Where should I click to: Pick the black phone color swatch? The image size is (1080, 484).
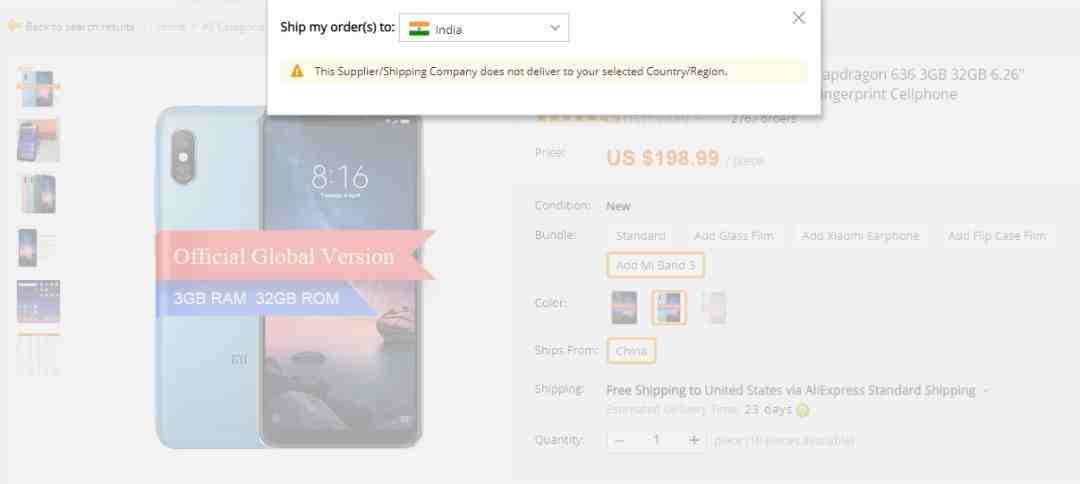[x=624, y=307]
